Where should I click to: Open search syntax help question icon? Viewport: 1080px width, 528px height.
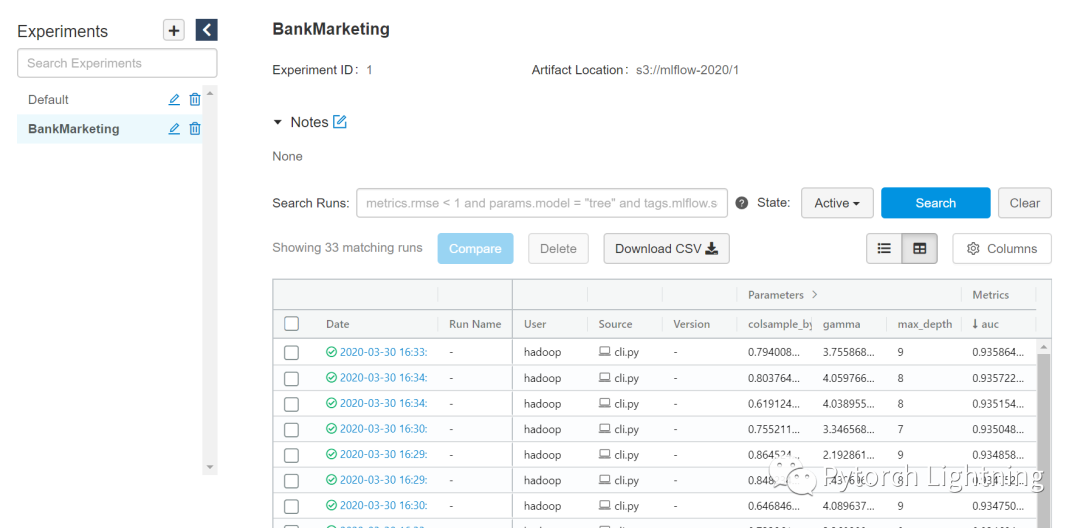[742, 203]
